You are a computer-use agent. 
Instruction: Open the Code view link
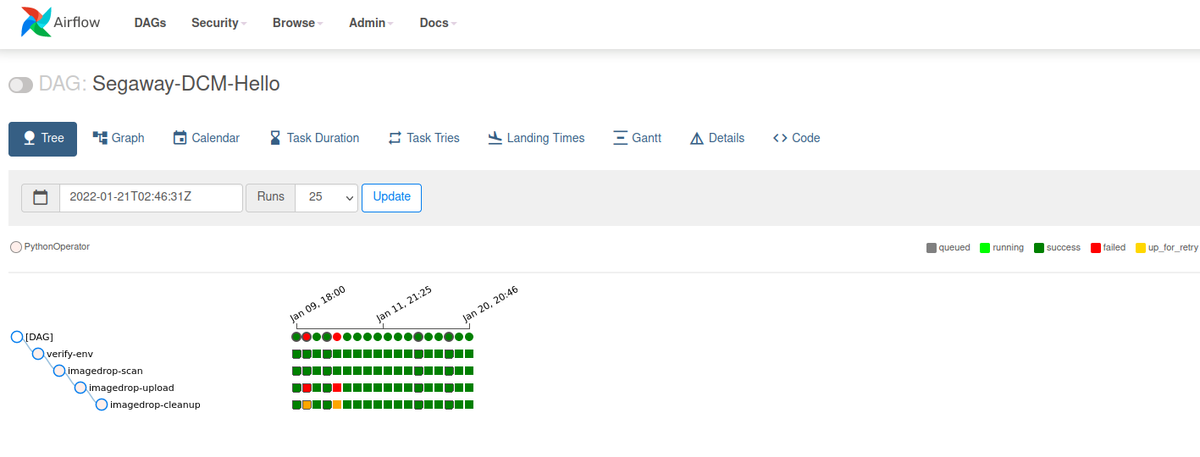tap(796, 138)
